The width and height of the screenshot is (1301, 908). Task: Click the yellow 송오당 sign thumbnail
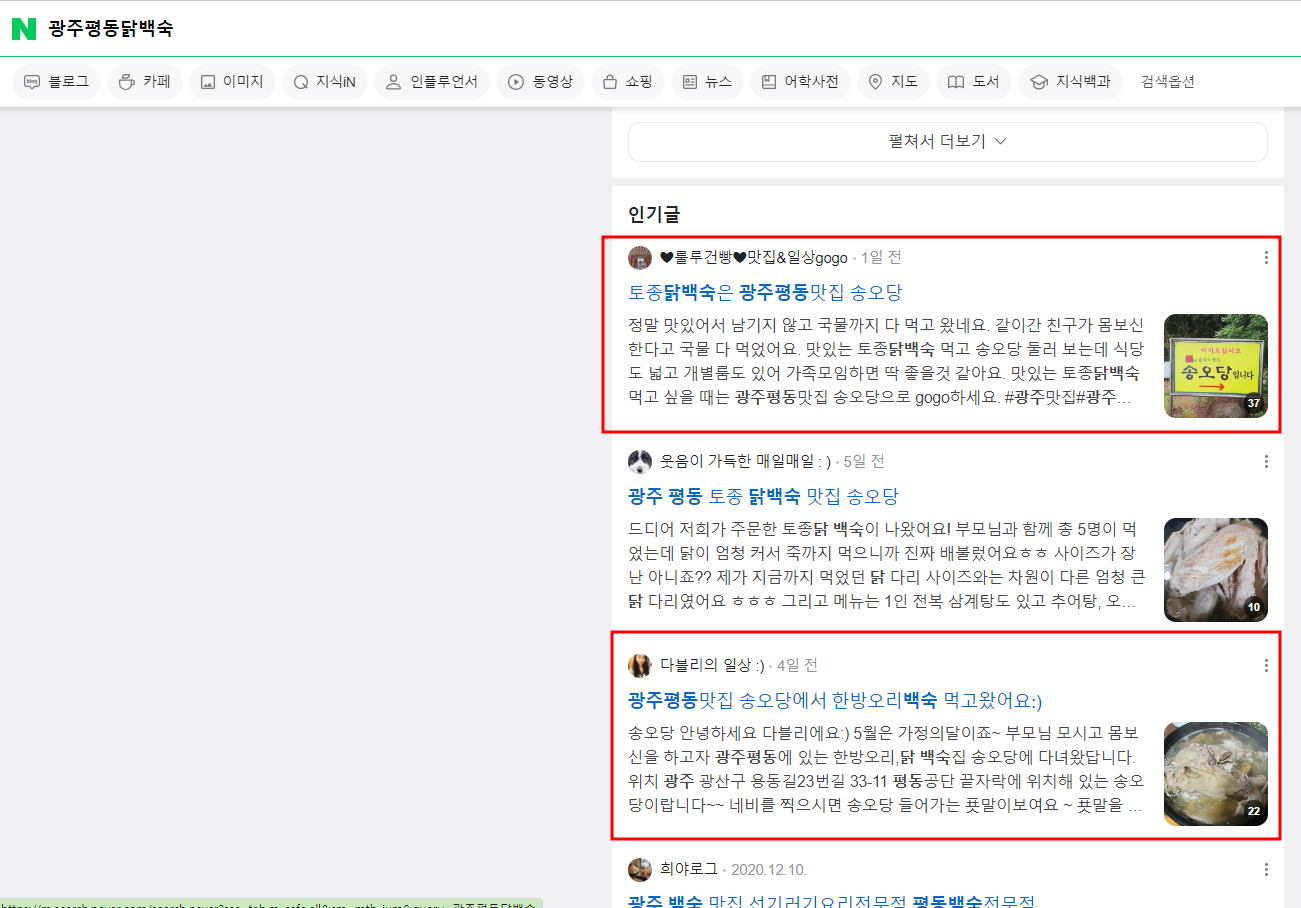[1215, 366]
